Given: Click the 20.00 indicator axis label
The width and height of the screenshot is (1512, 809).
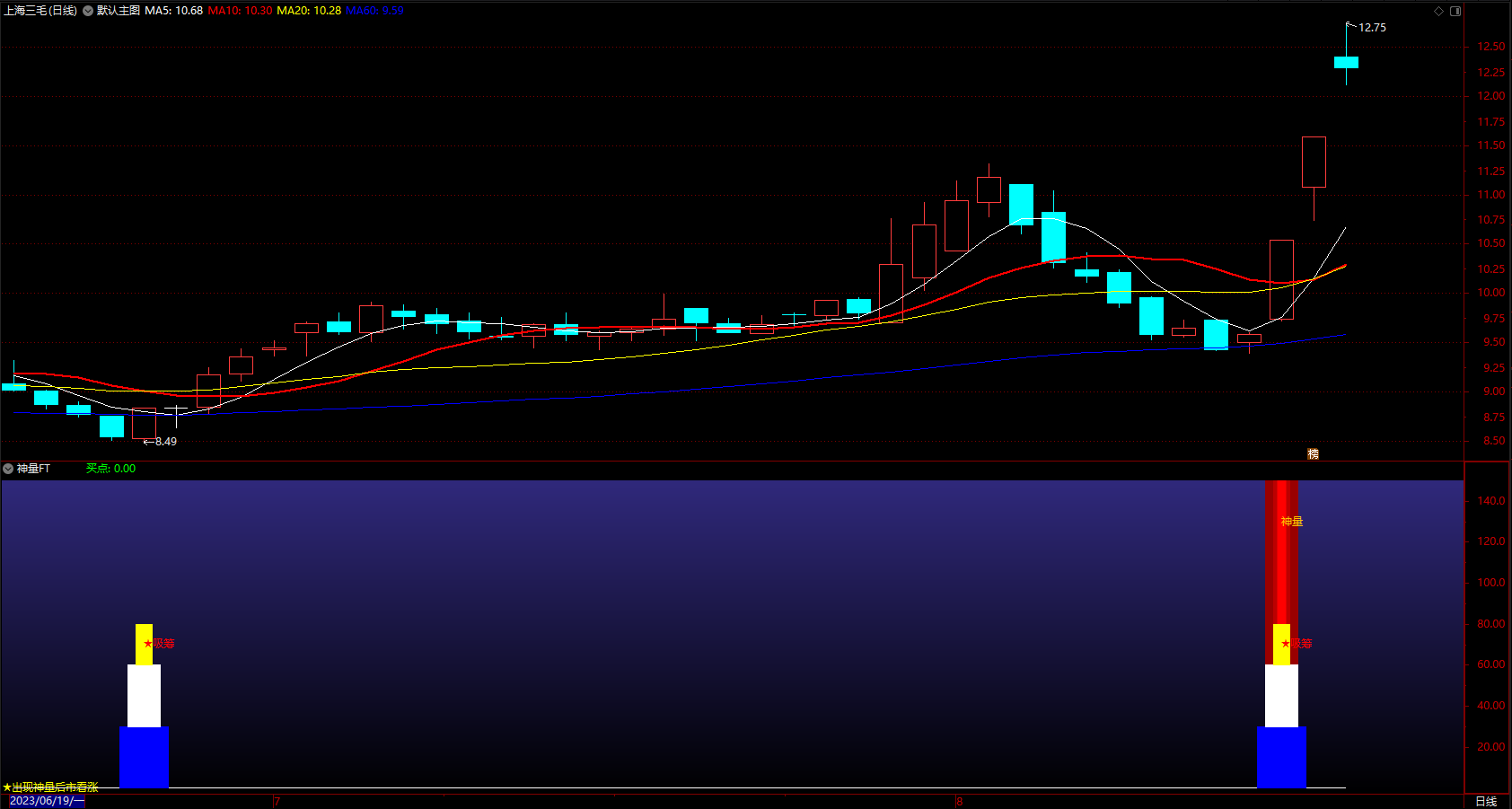Looking at the screenshot, I should 1491,747.
